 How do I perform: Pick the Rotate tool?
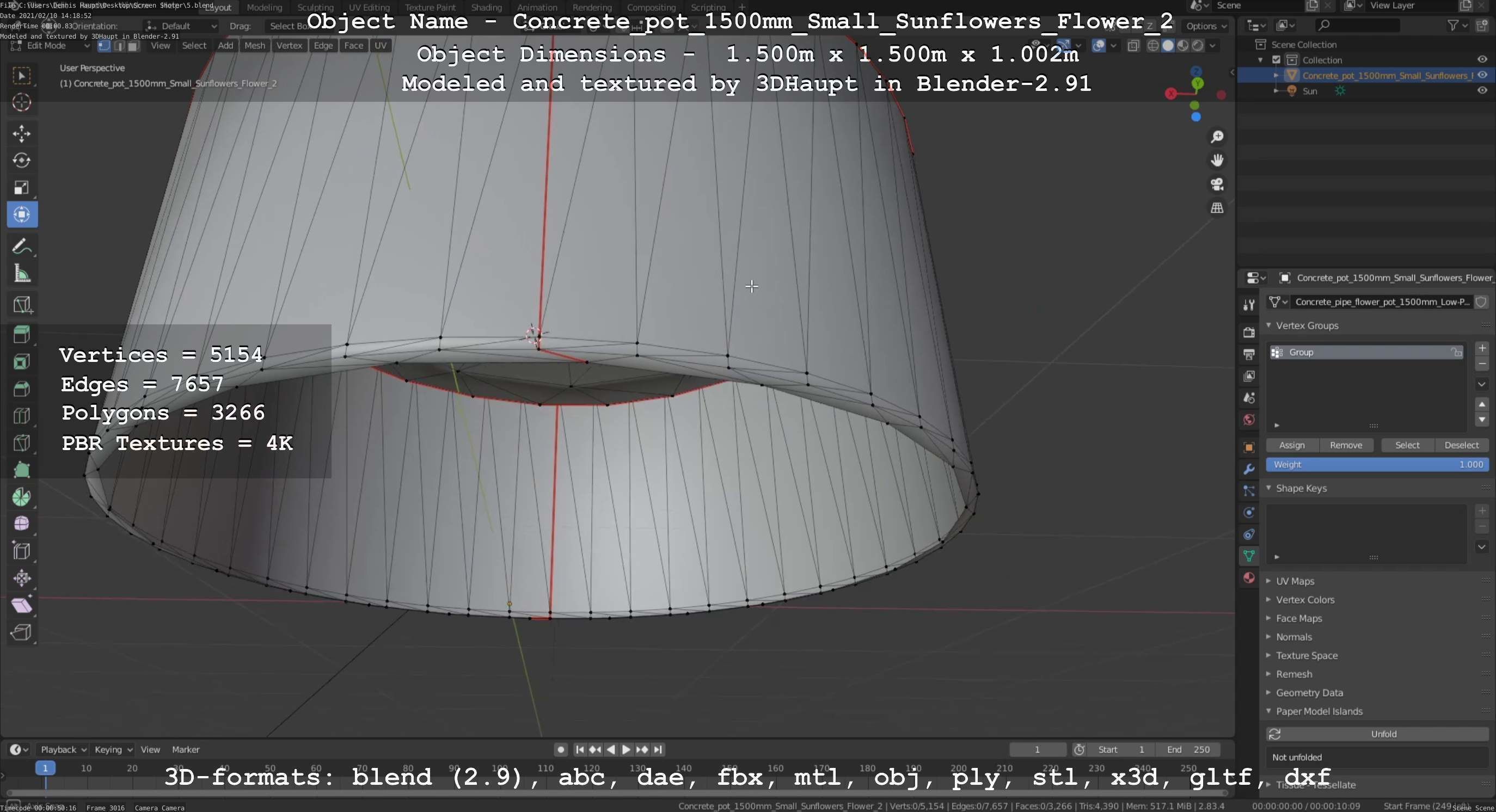click(x=22, y=160)
